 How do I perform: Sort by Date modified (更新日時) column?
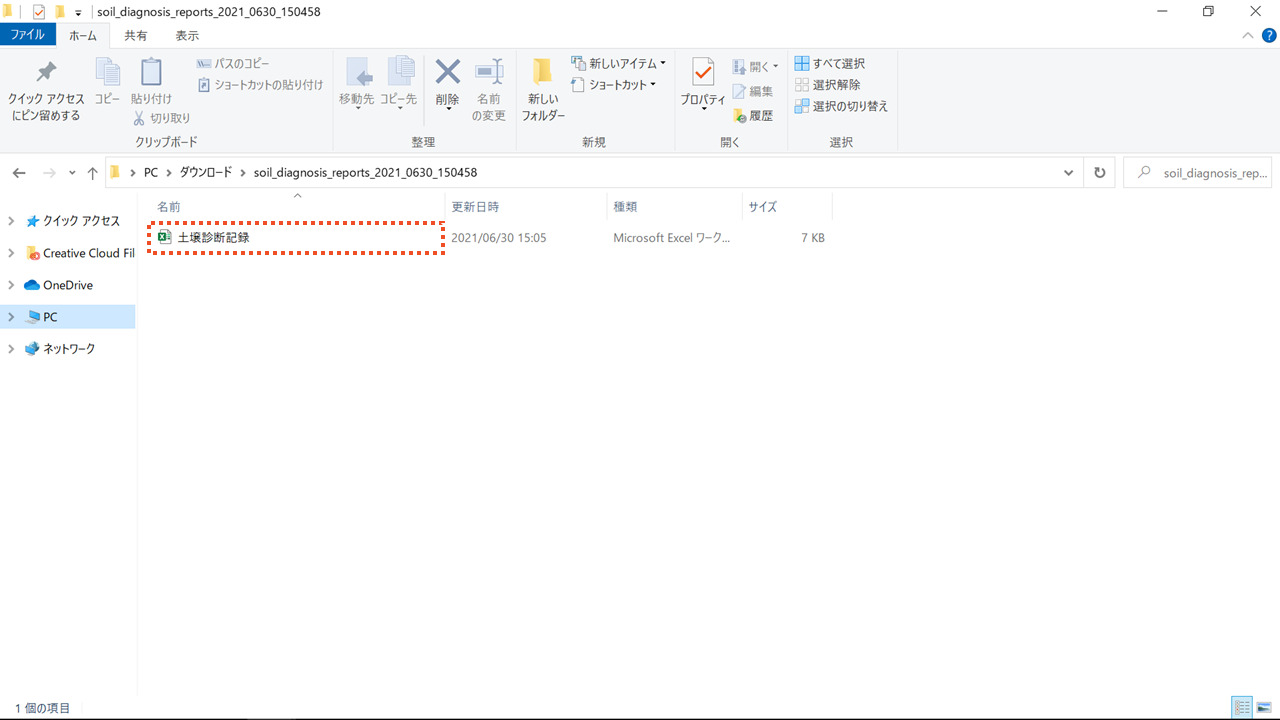(x=475, y=207)
